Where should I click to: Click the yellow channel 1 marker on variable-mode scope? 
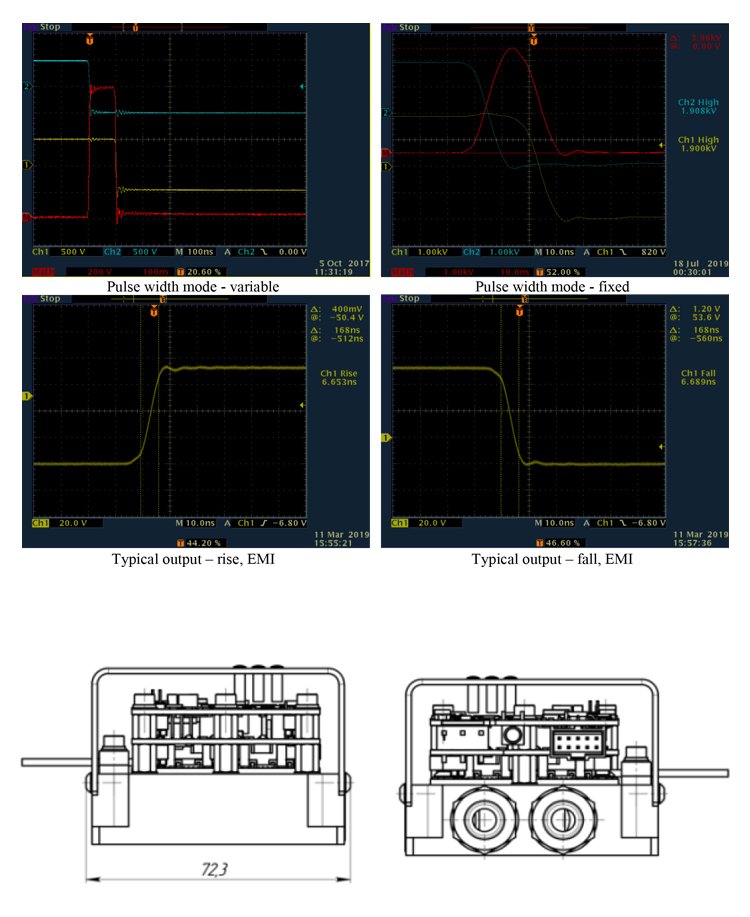28,164
